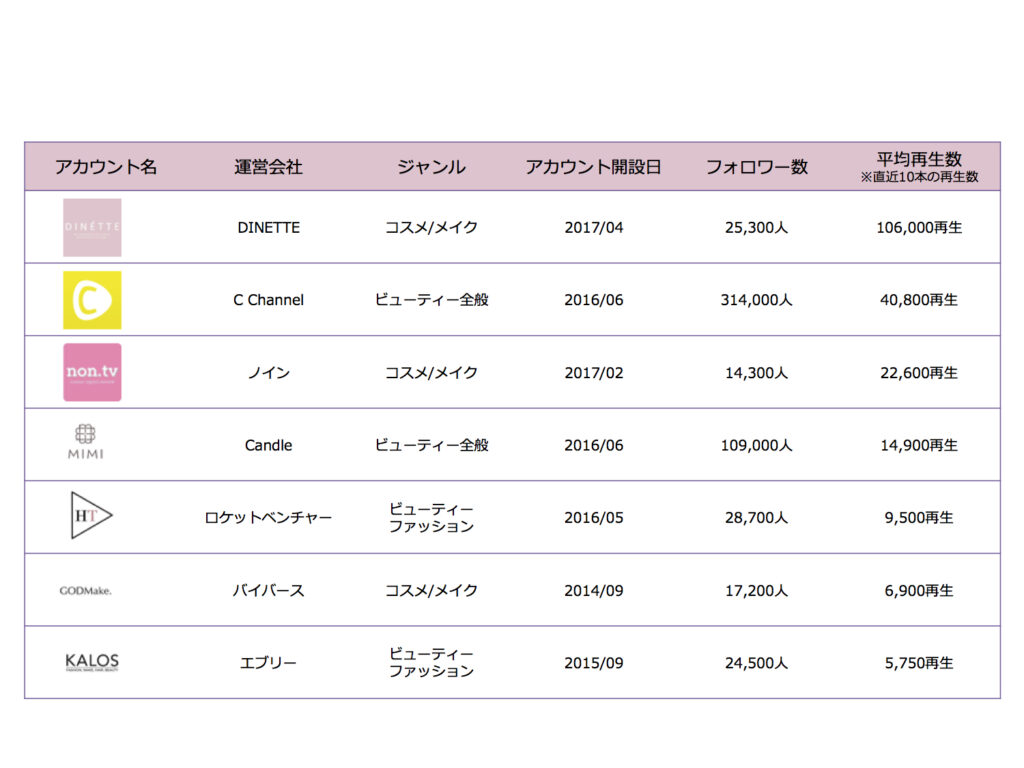Click the 40,800再生 average plays value

[920, 300]
